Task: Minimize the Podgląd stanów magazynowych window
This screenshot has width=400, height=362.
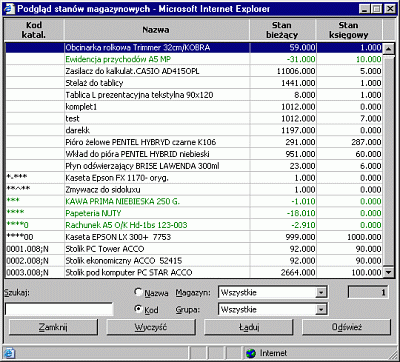Action: 366,9
